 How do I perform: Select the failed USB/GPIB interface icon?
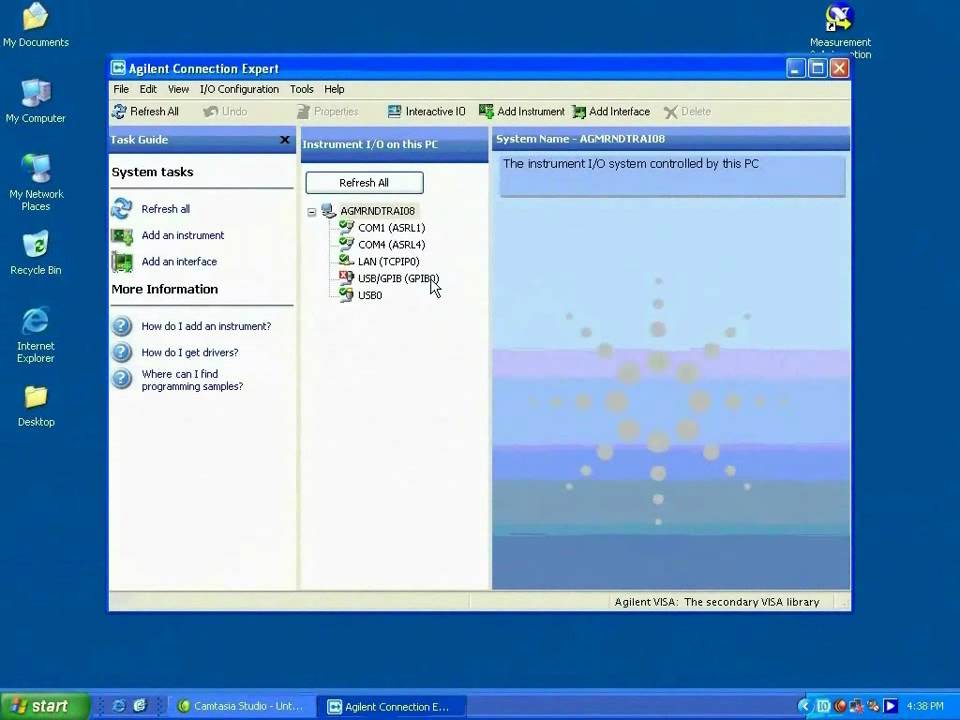347,277
